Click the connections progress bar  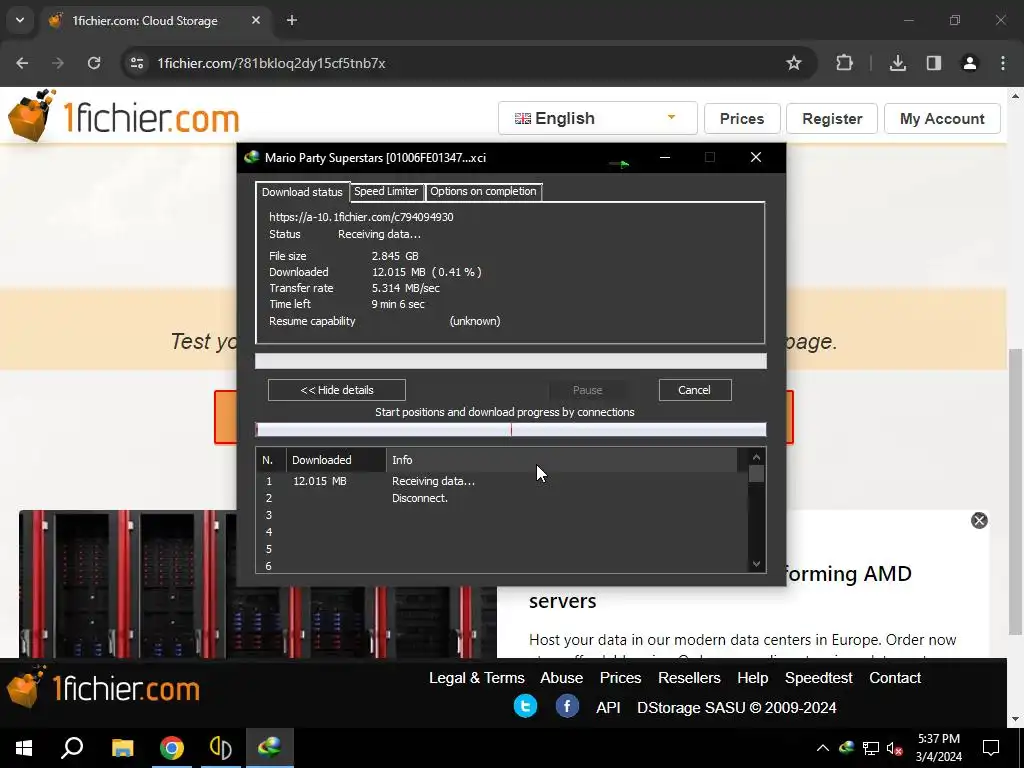pyautogui.click(x=511, y=429)
